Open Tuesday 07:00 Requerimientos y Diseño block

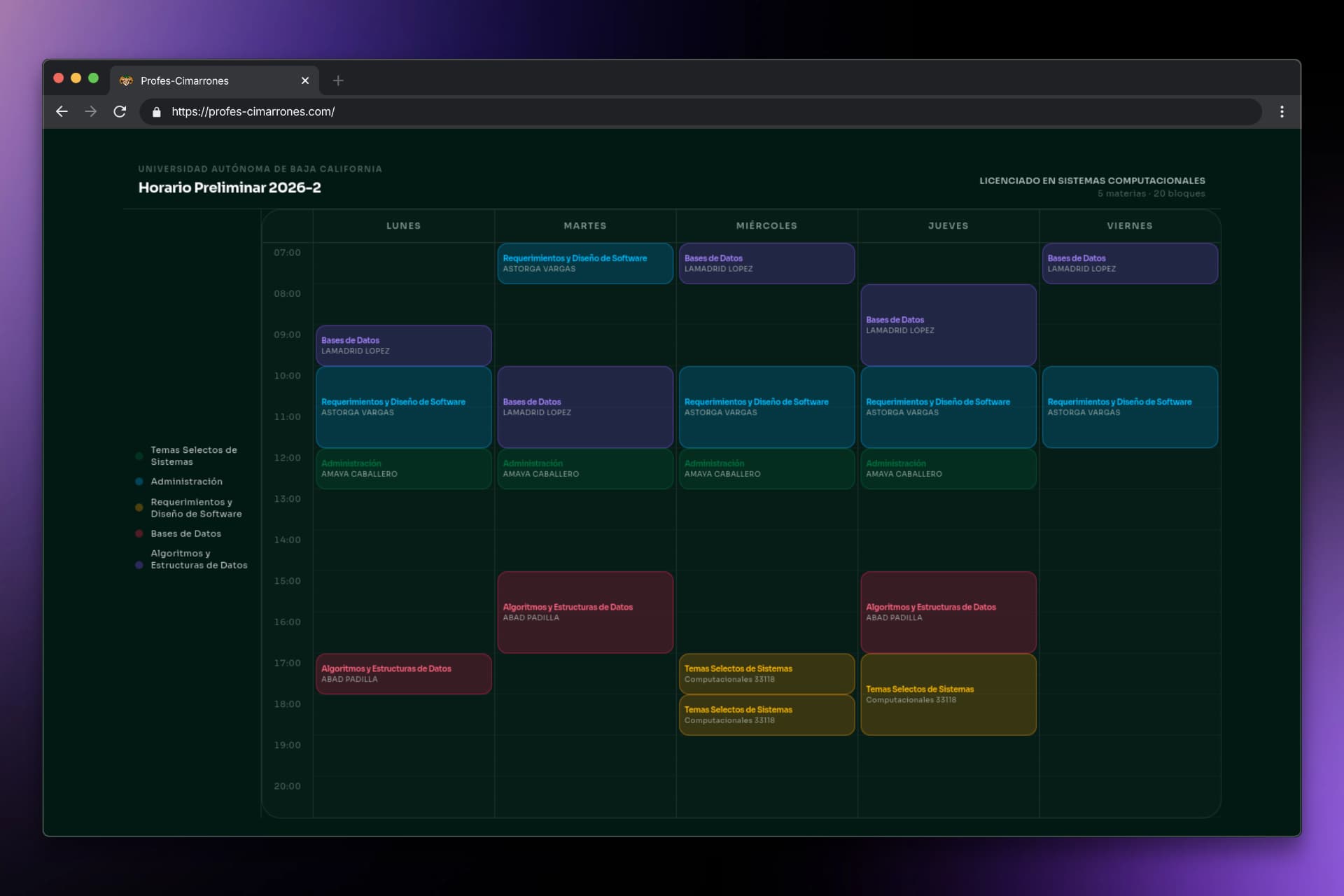(585, 263)
